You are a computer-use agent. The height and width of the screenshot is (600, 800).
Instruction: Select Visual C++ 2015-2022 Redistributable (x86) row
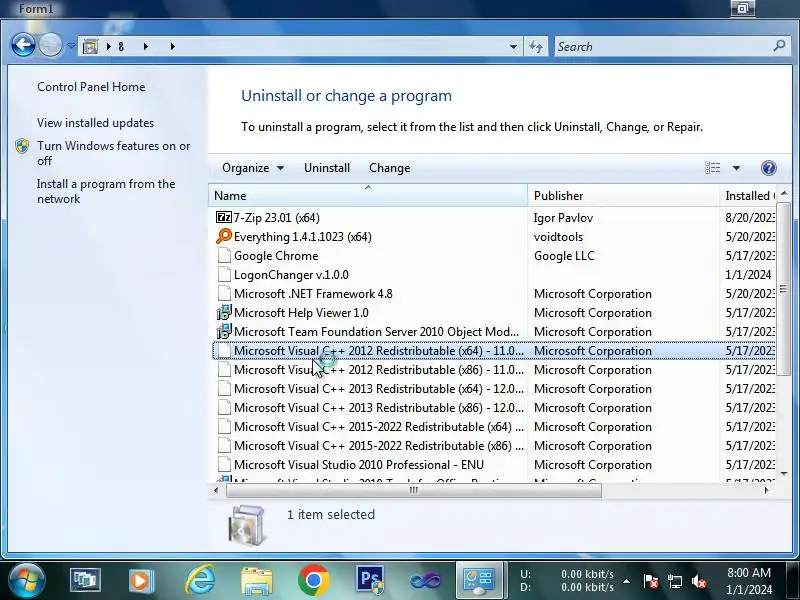point(494,446)
